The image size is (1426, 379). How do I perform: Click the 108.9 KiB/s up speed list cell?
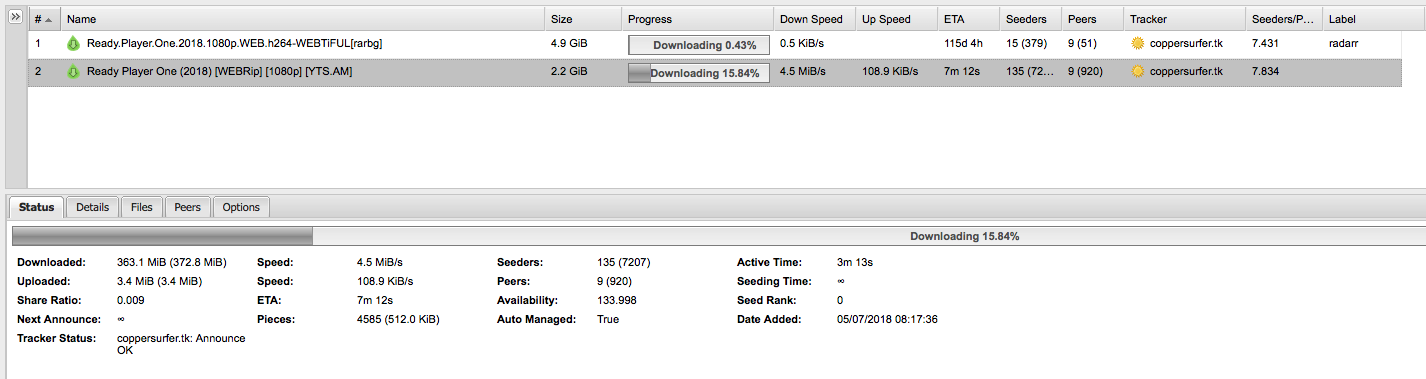point(890,72)
